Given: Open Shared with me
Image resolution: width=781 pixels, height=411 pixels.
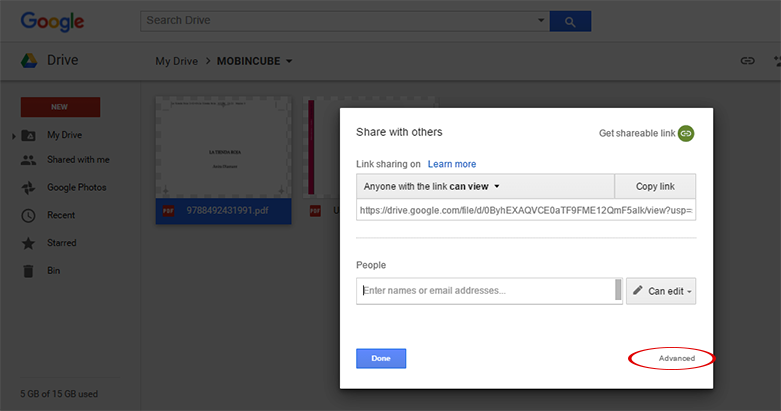Looking at the screenshot, I should (78, 159).
